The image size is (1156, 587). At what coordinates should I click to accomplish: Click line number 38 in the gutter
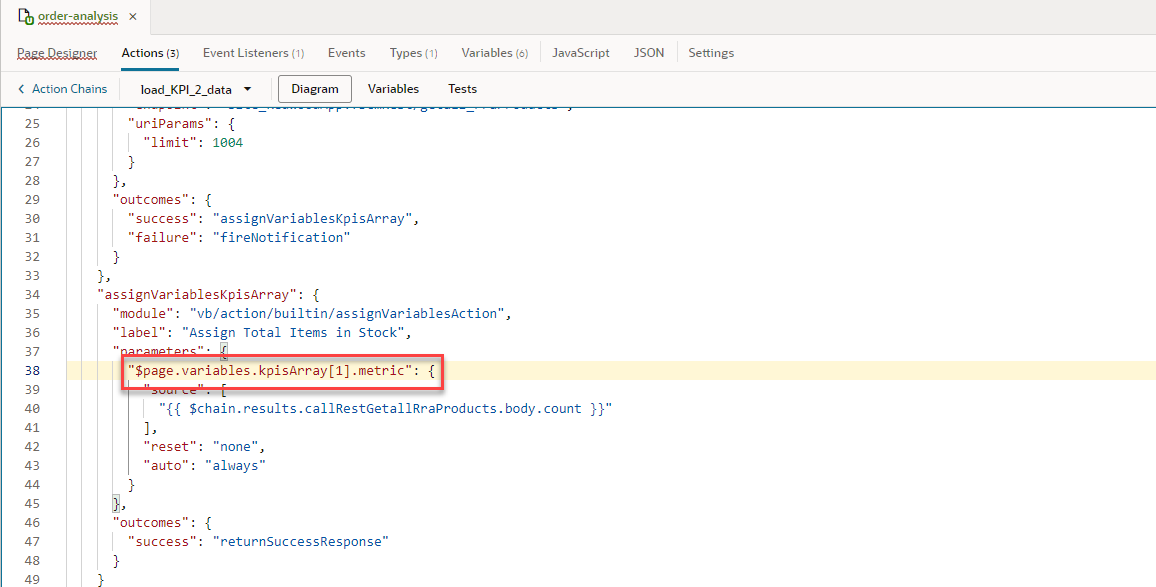coord(33,370)
